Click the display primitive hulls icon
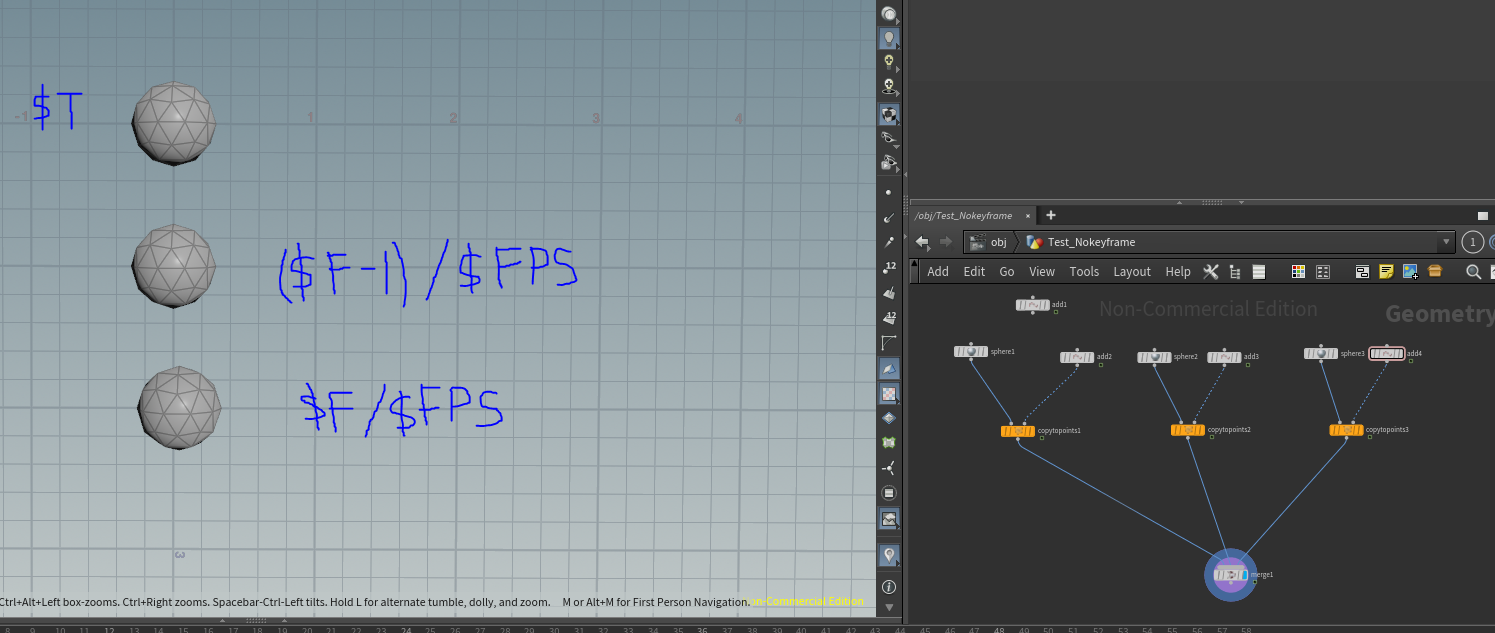This screenshot has height=633, width=1495. 889,343
